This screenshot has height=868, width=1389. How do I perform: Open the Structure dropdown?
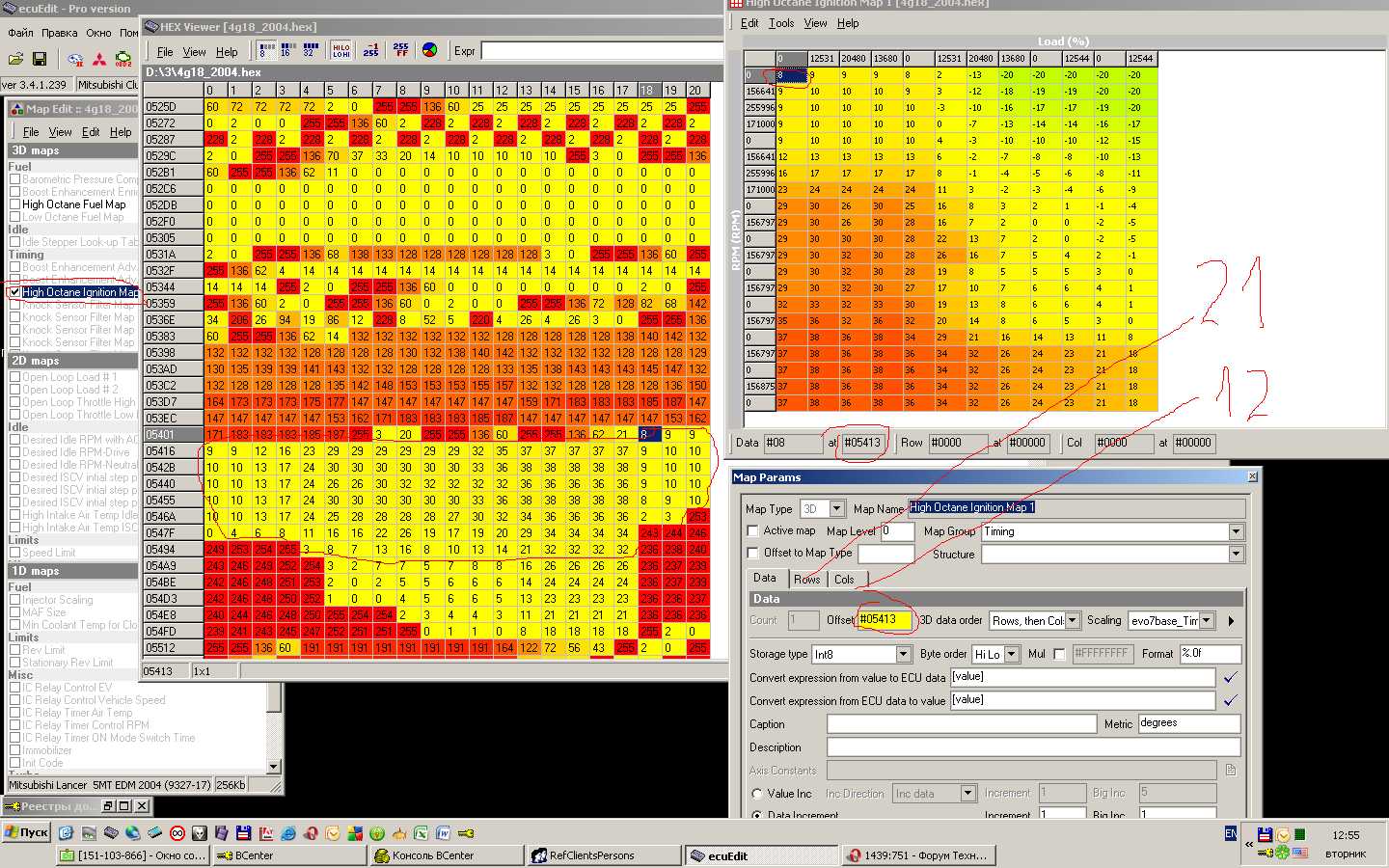coord(1236,554)
